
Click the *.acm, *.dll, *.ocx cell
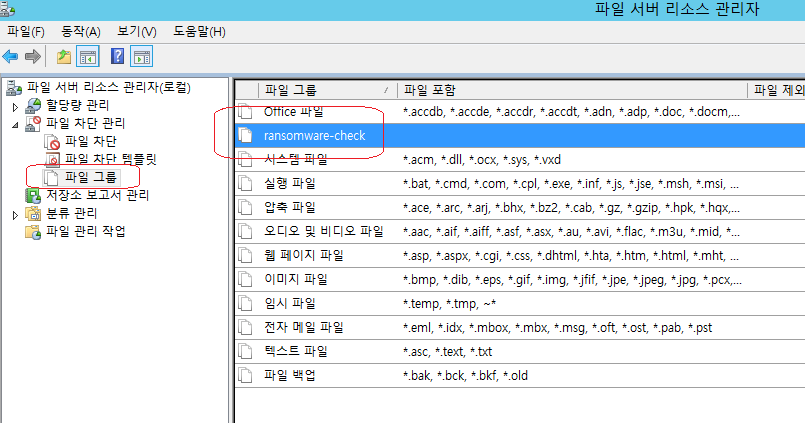[x=482, y=160]
